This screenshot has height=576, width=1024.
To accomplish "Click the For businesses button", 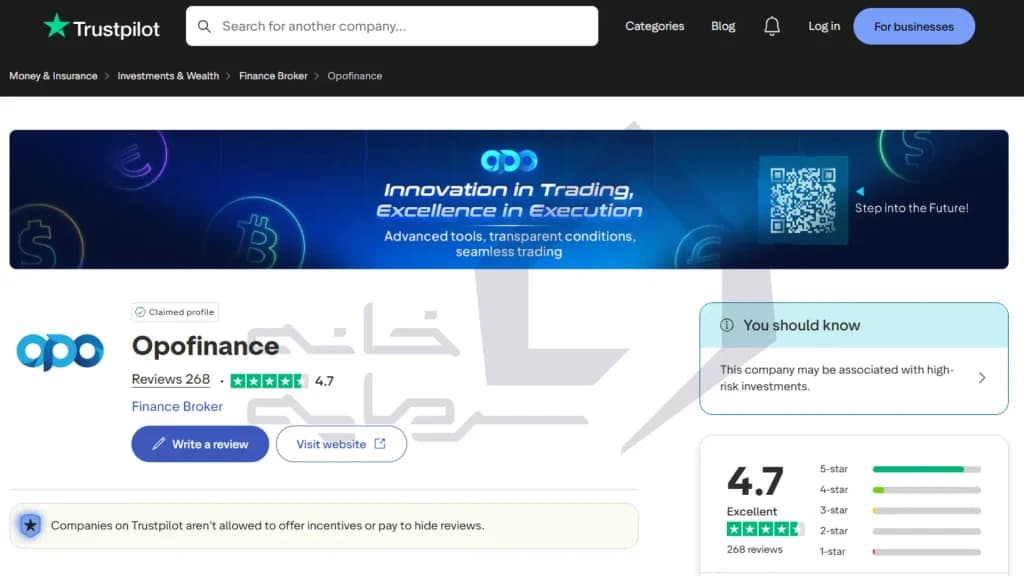I will pos(914,27).
